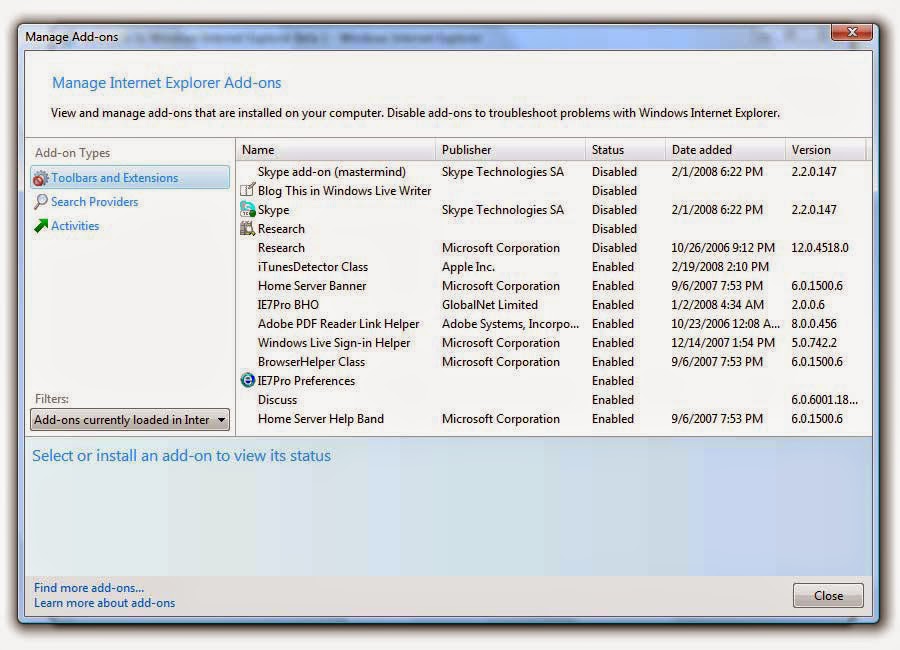Screen dimensions: 900x650
Task: Click the version 5.0.742.2 cell
Action: pos(814,342)
